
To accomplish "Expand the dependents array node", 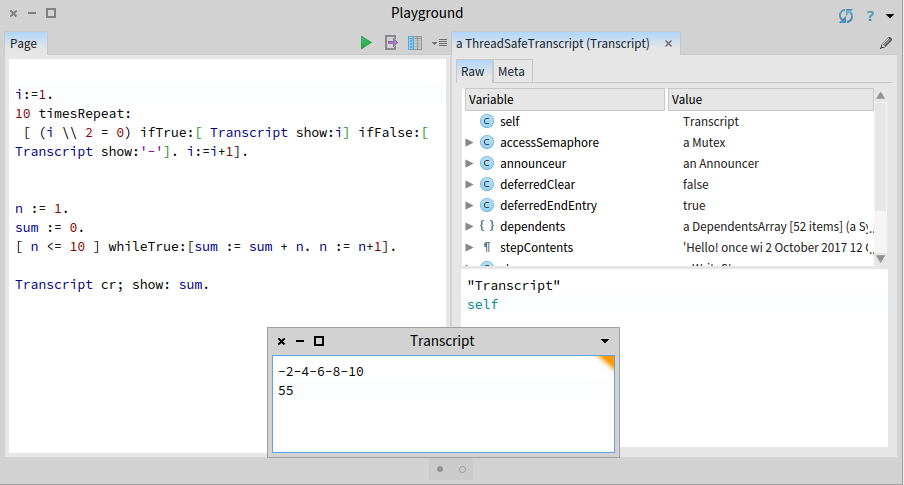I will pyautogui.click(x=470, y=227).
